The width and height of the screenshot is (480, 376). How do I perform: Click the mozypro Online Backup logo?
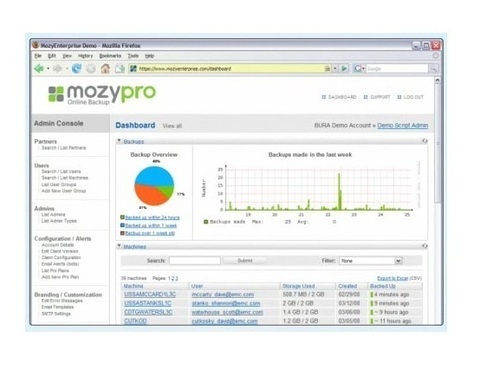pyautogui.click(x=102, y=95)
